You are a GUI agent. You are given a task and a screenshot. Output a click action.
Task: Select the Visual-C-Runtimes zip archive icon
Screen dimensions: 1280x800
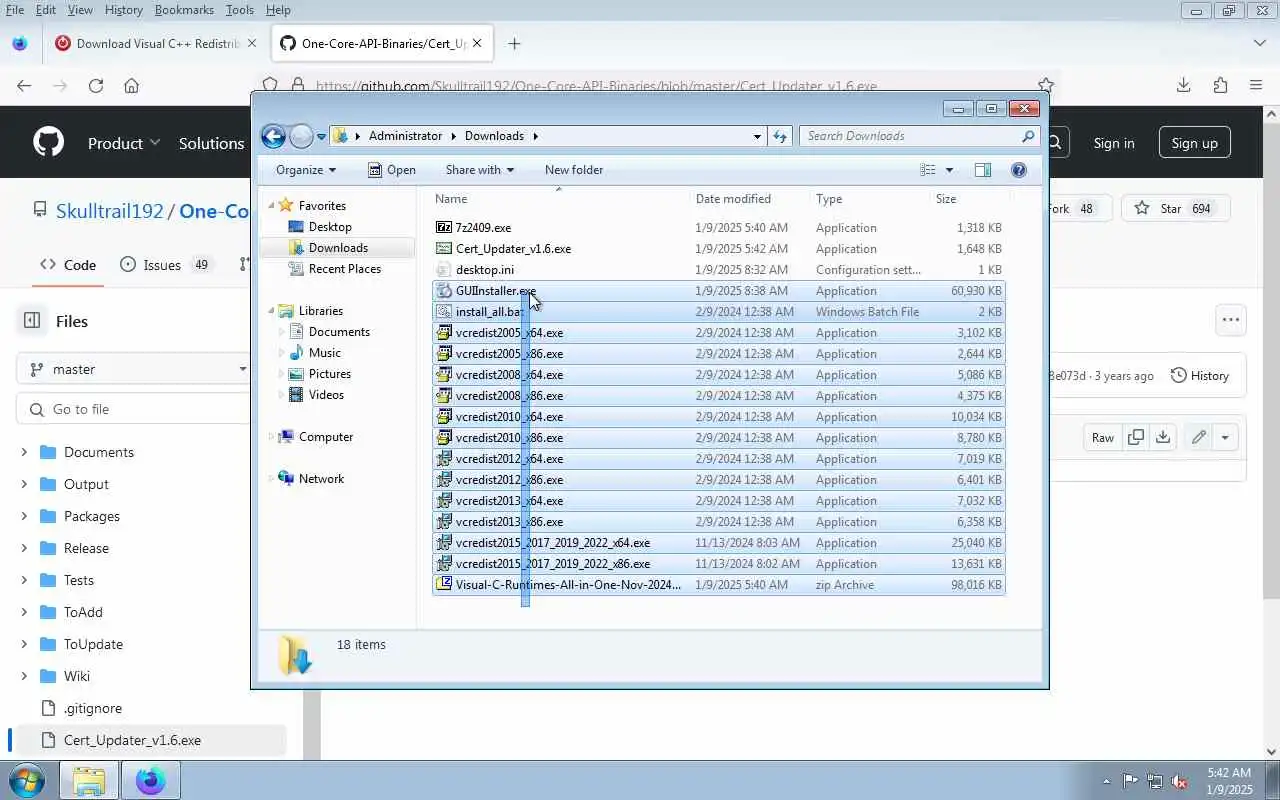point(444,585)
